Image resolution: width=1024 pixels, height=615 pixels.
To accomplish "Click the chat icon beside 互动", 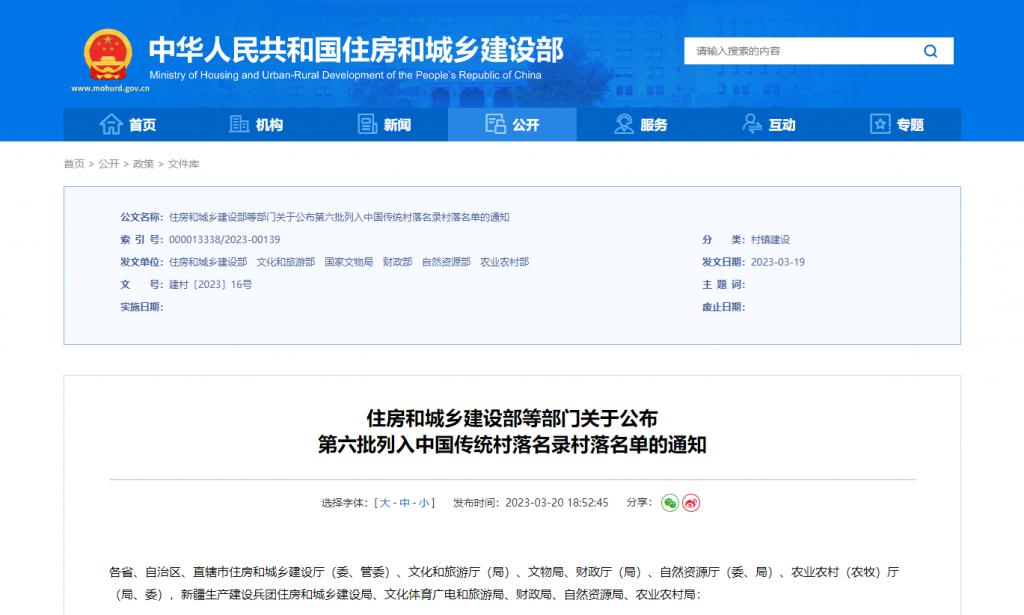I will [x=752, y=124].
